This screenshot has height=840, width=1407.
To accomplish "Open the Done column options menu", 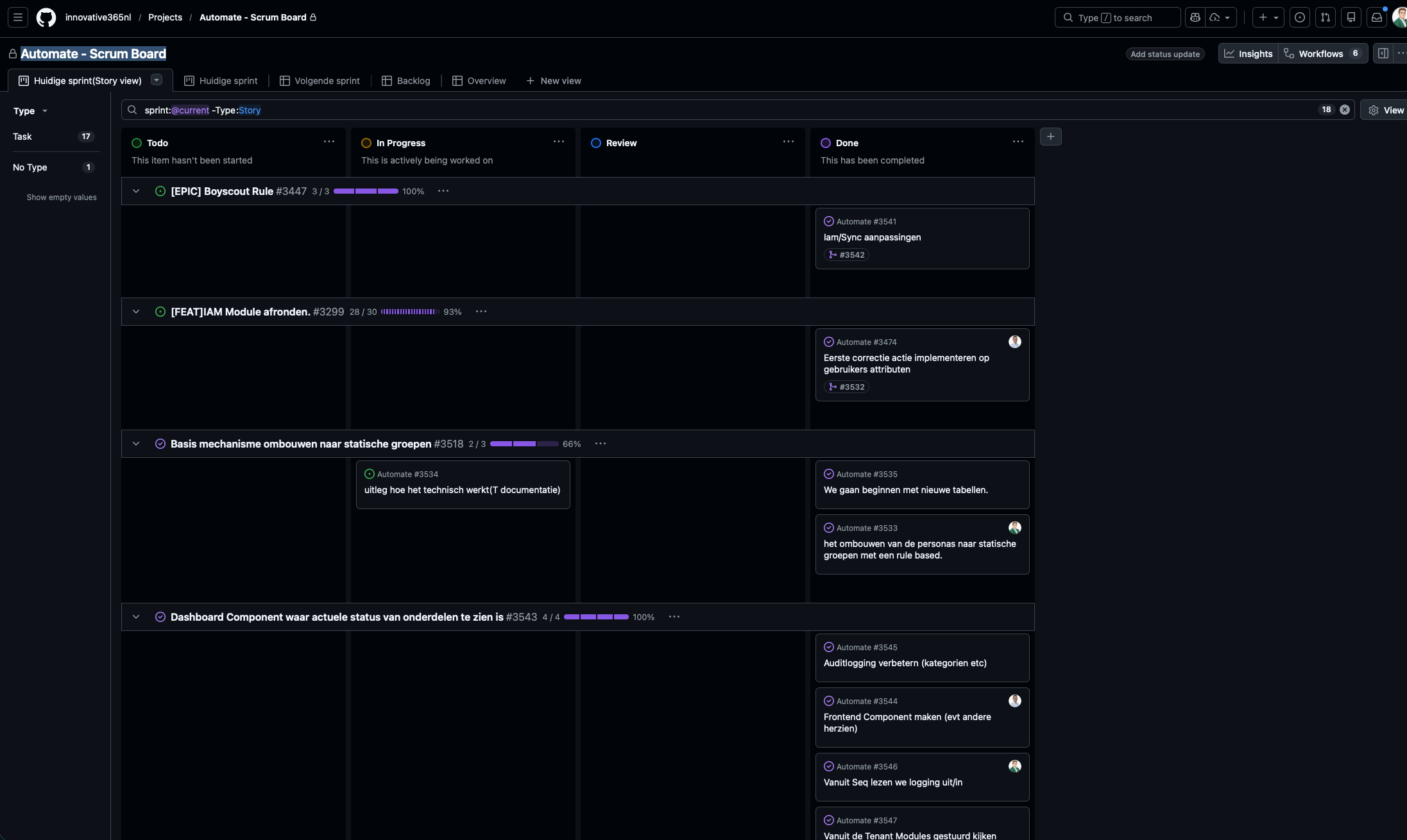I will click(1018, 142).
